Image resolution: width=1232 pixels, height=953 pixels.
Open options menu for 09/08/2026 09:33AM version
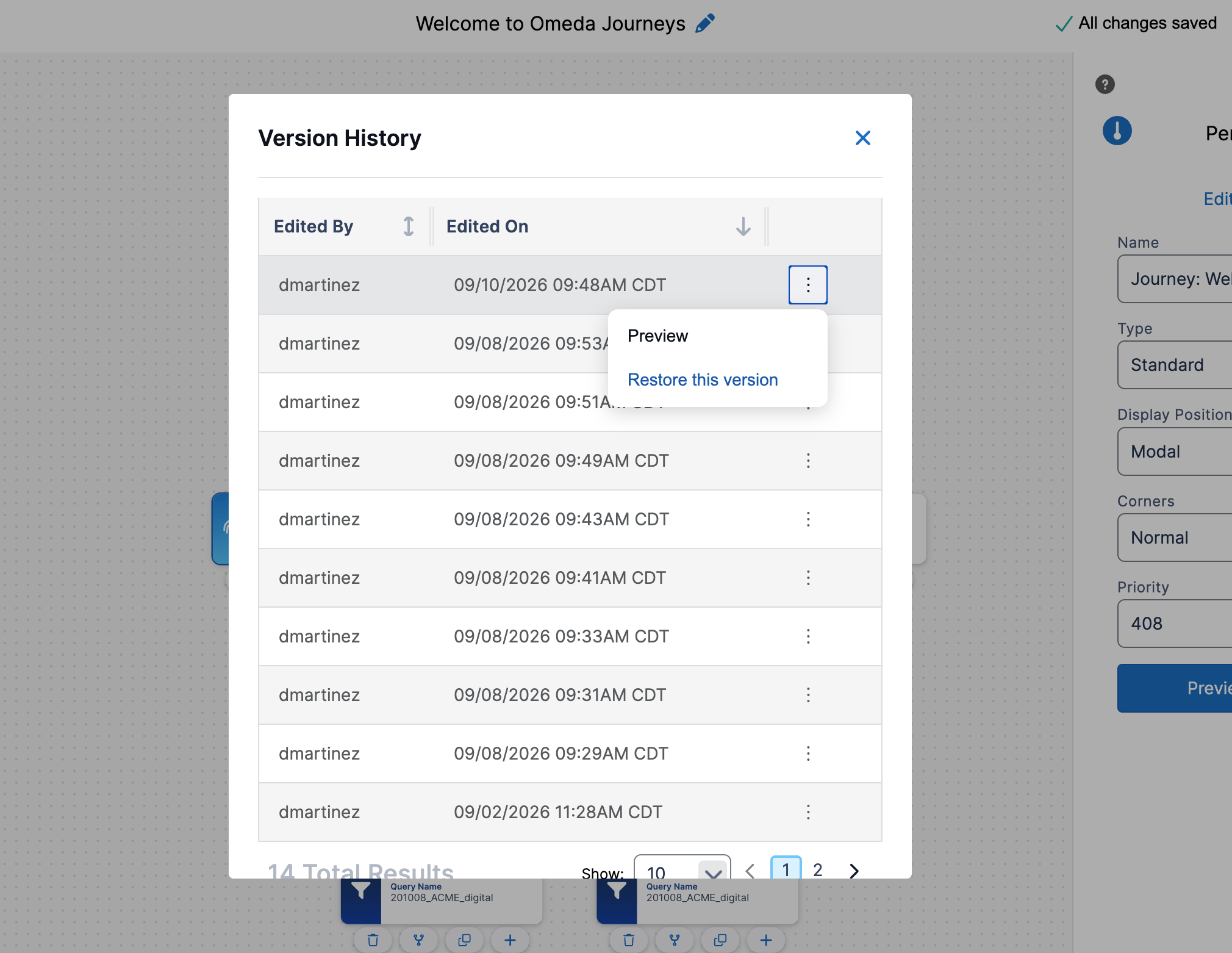coord(808,636)
